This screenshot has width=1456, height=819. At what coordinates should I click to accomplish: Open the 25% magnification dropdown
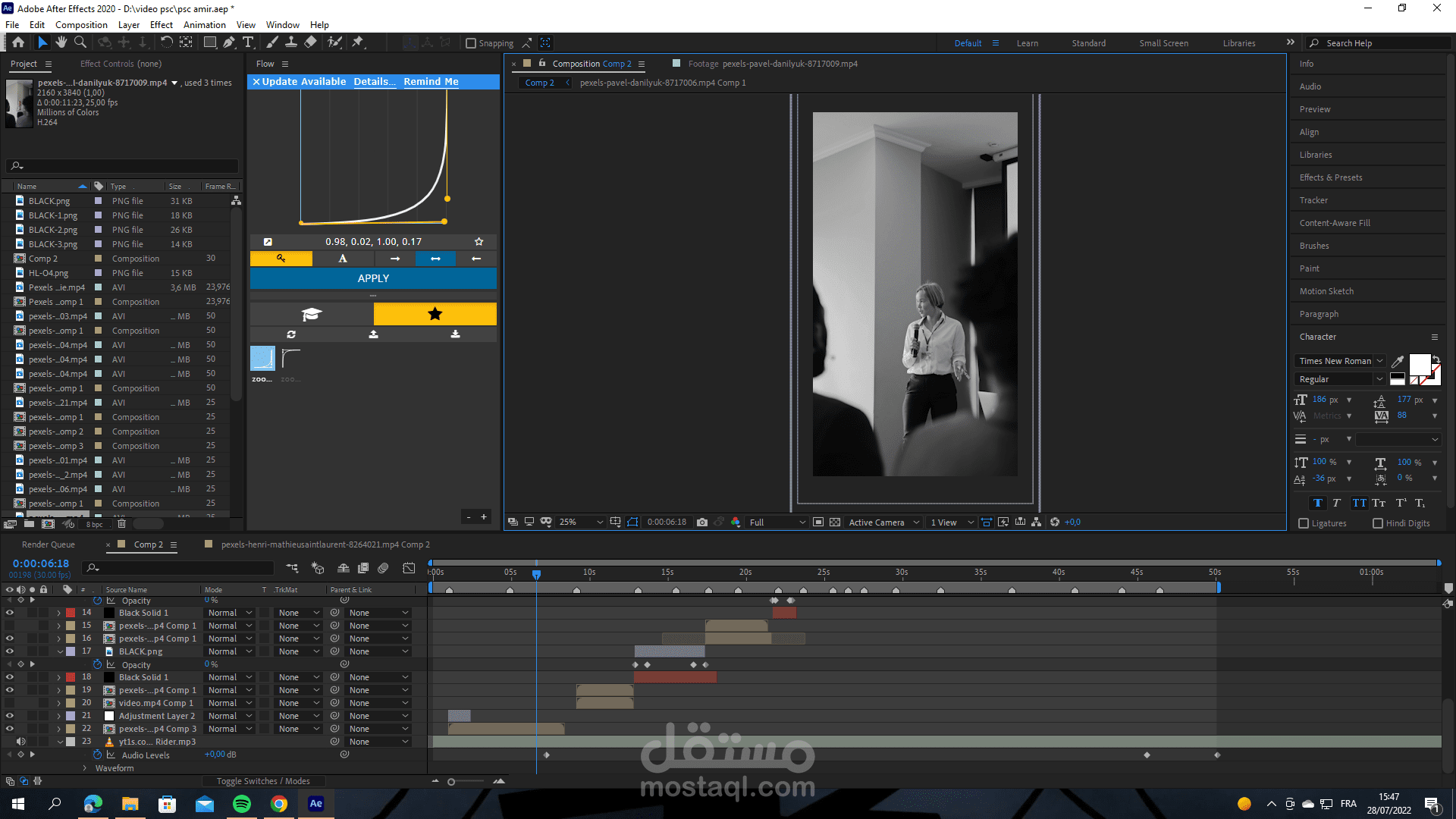tap(581, 522)
